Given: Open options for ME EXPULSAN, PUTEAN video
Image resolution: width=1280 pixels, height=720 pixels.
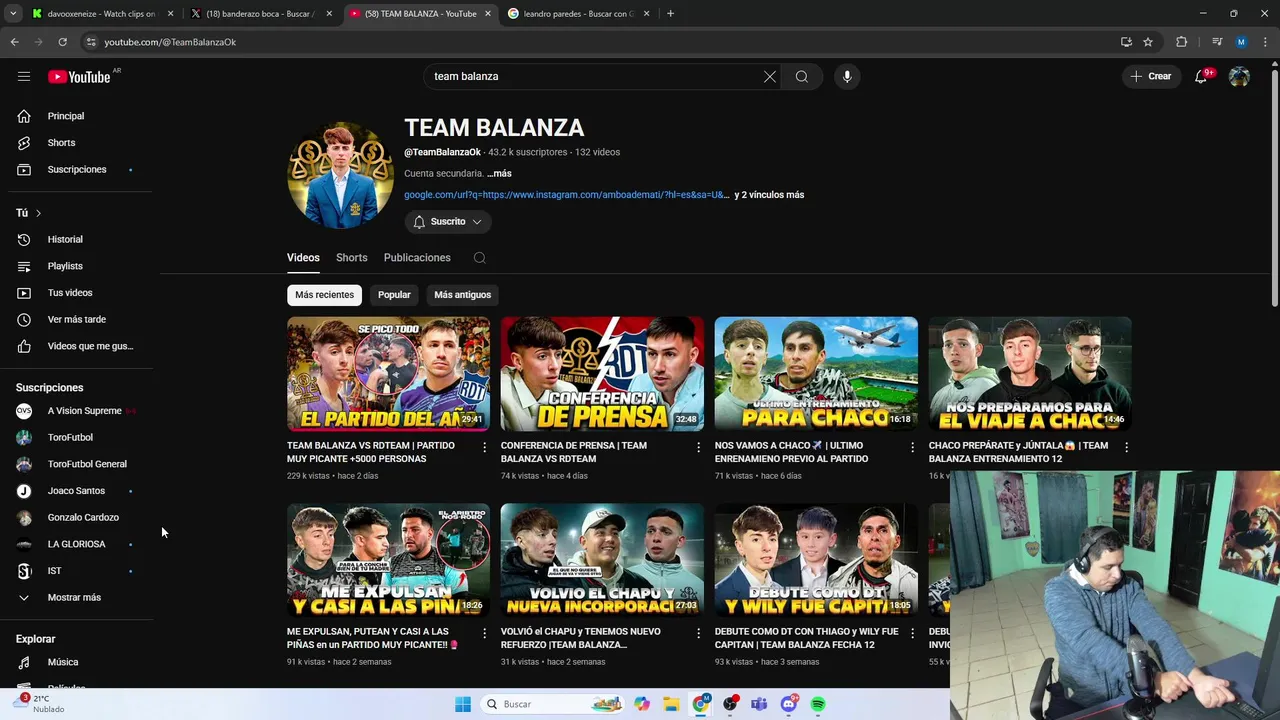Looking at the screenshot, I should click(x=485, y=633).
